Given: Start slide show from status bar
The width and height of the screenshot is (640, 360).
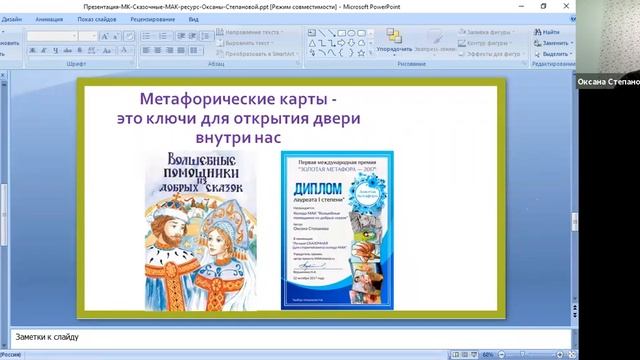Looking at the screenshot, I should [474, 355].
